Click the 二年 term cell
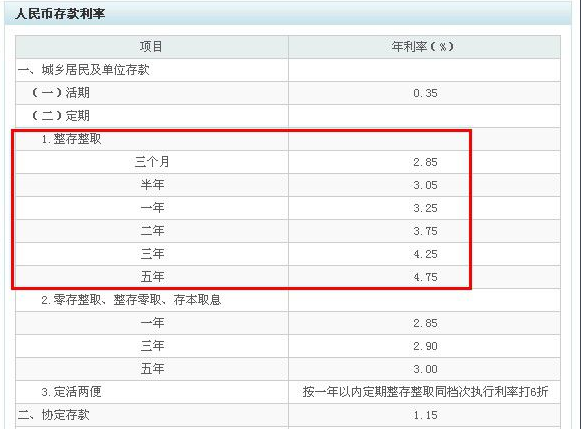The height and width of the screenshot is (429, 581). [x=152, y=231]
